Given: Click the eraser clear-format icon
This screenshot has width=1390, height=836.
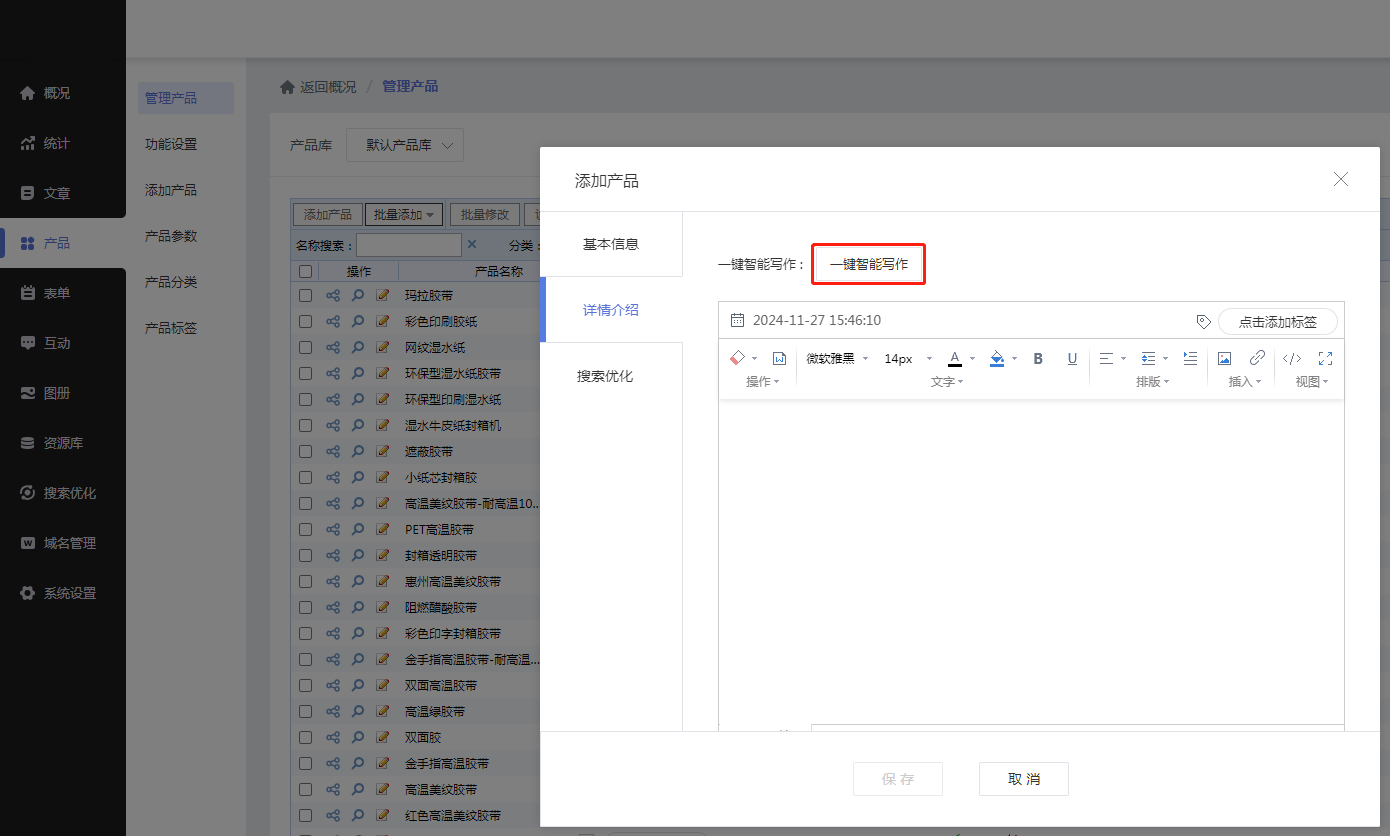Looking at the screenshot, I should point(738,358).
